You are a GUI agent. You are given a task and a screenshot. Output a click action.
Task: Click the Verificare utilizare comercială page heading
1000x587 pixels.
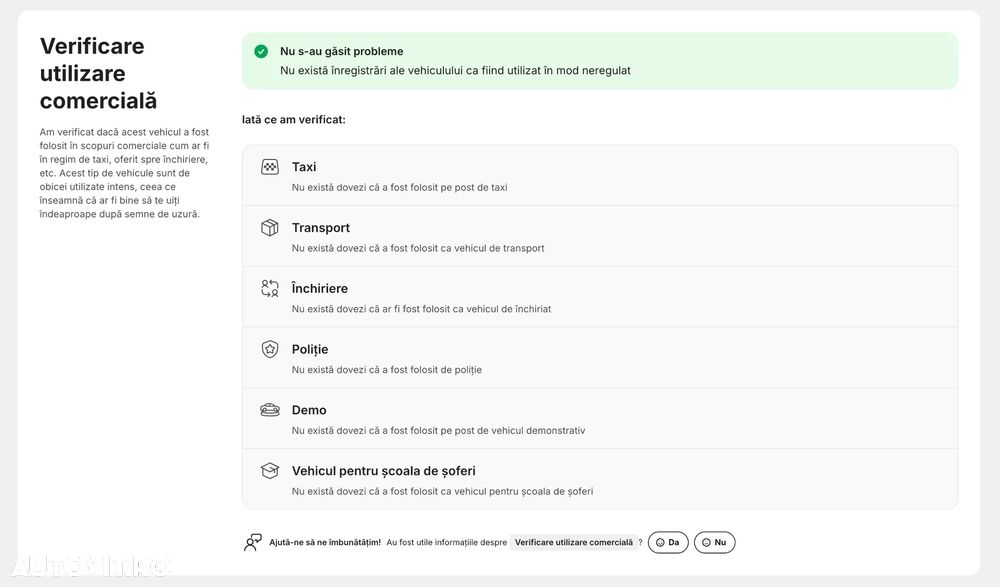coord(98,73)
